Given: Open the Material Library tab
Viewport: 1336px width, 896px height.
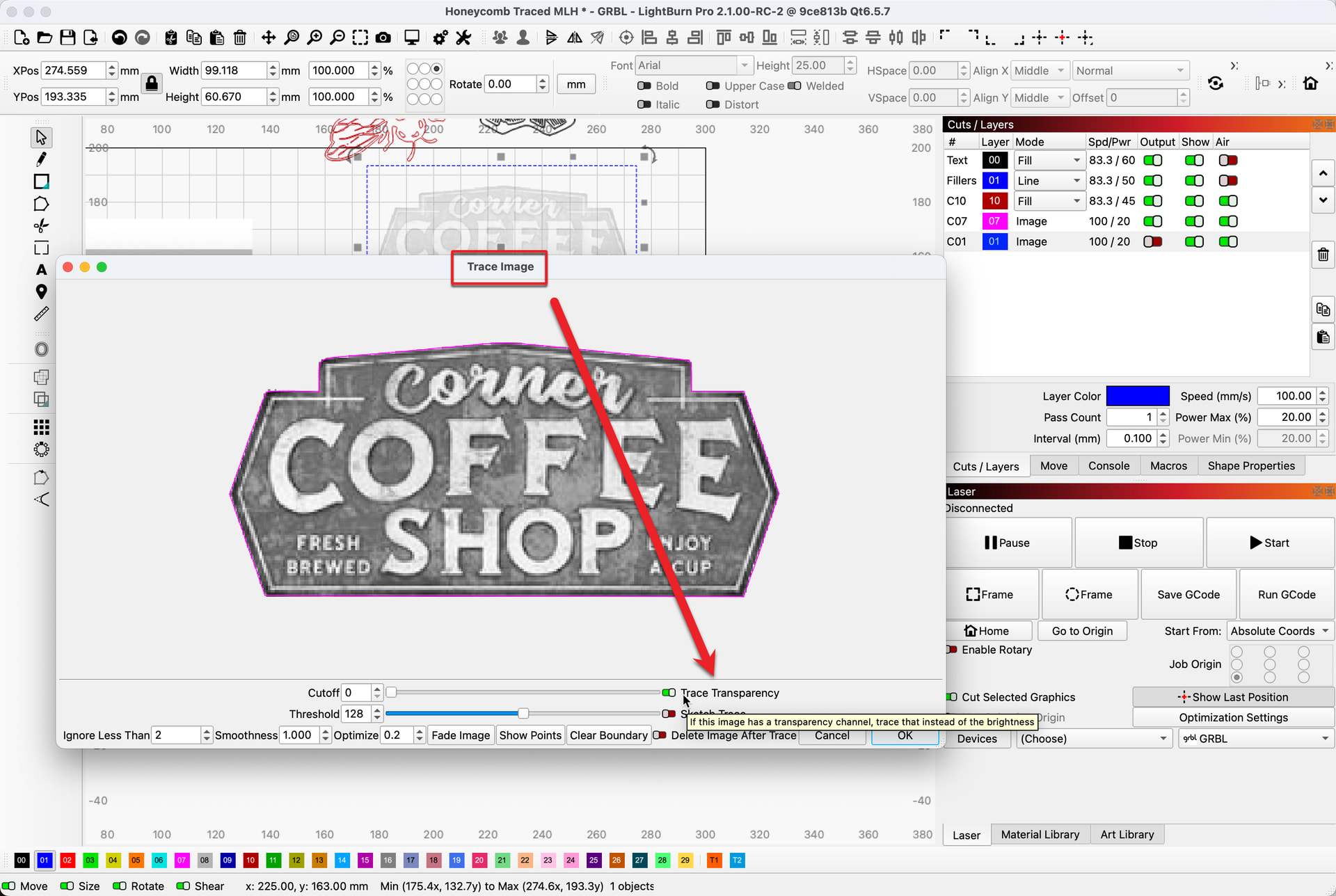Looking at the screenshot, I should point(1040,834).
